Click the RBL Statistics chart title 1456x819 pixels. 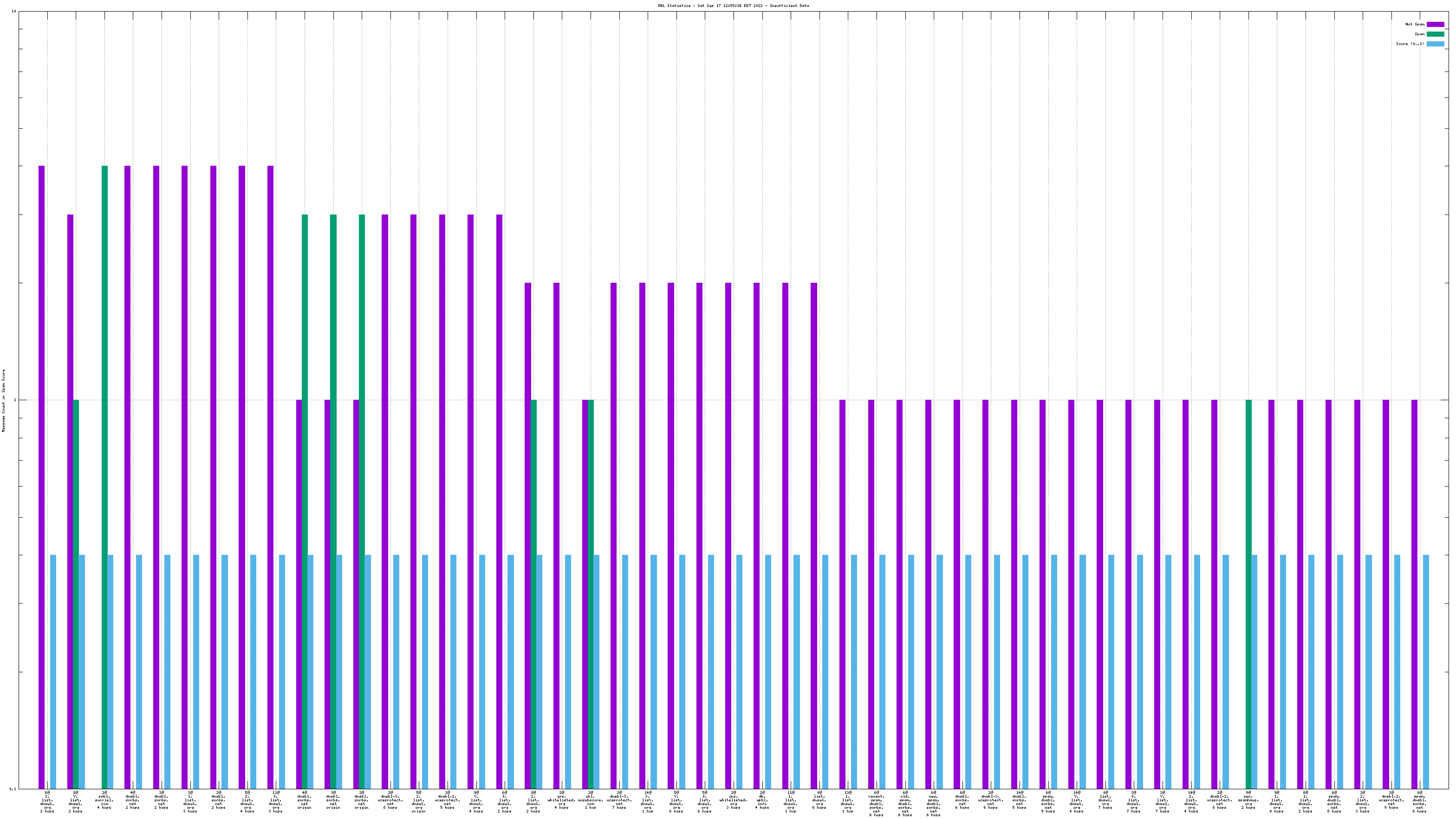733,6
